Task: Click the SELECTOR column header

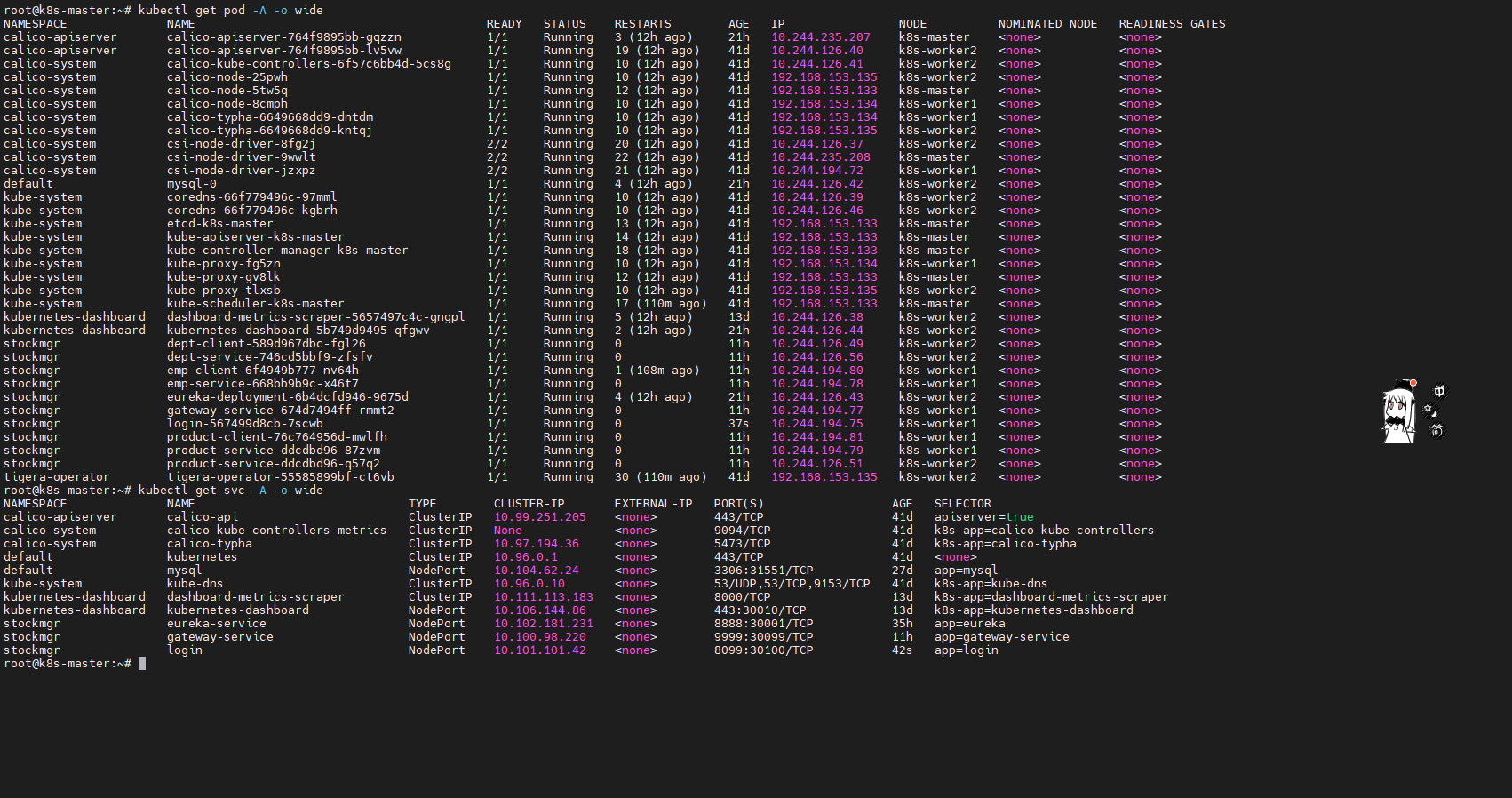Action: tap(962, 504)
